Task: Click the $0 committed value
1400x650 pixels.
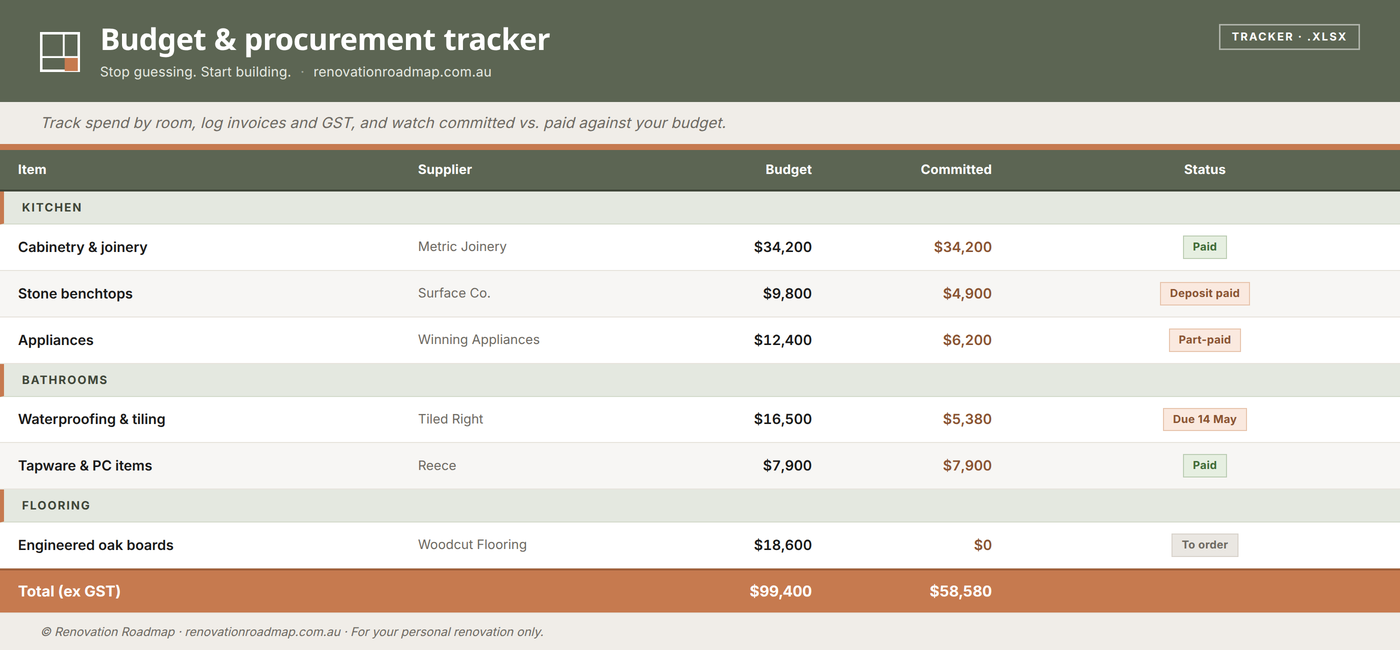Action: pos(983,545)
